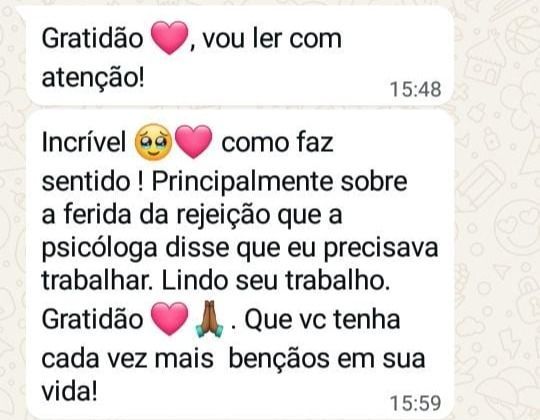Click the word atenção! in first message
This screenshot has height=420, width=540.
[93, 78]
